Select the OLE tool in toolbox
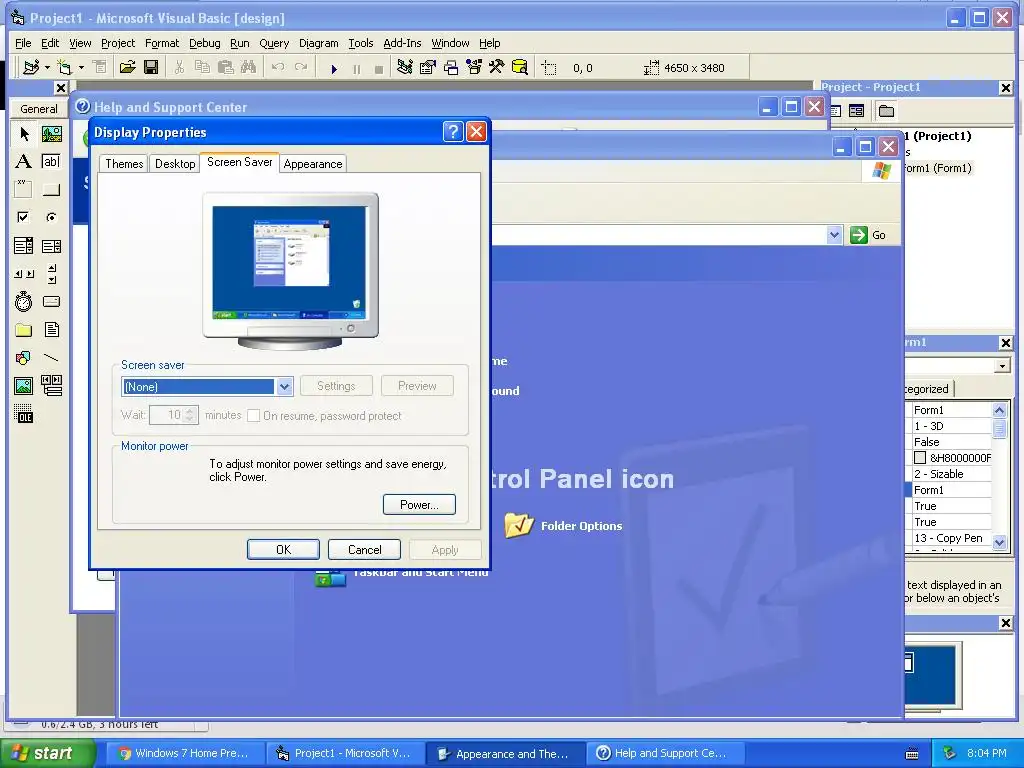The width and height of the screenshot is (1024, 768). [x=24, y=414]
